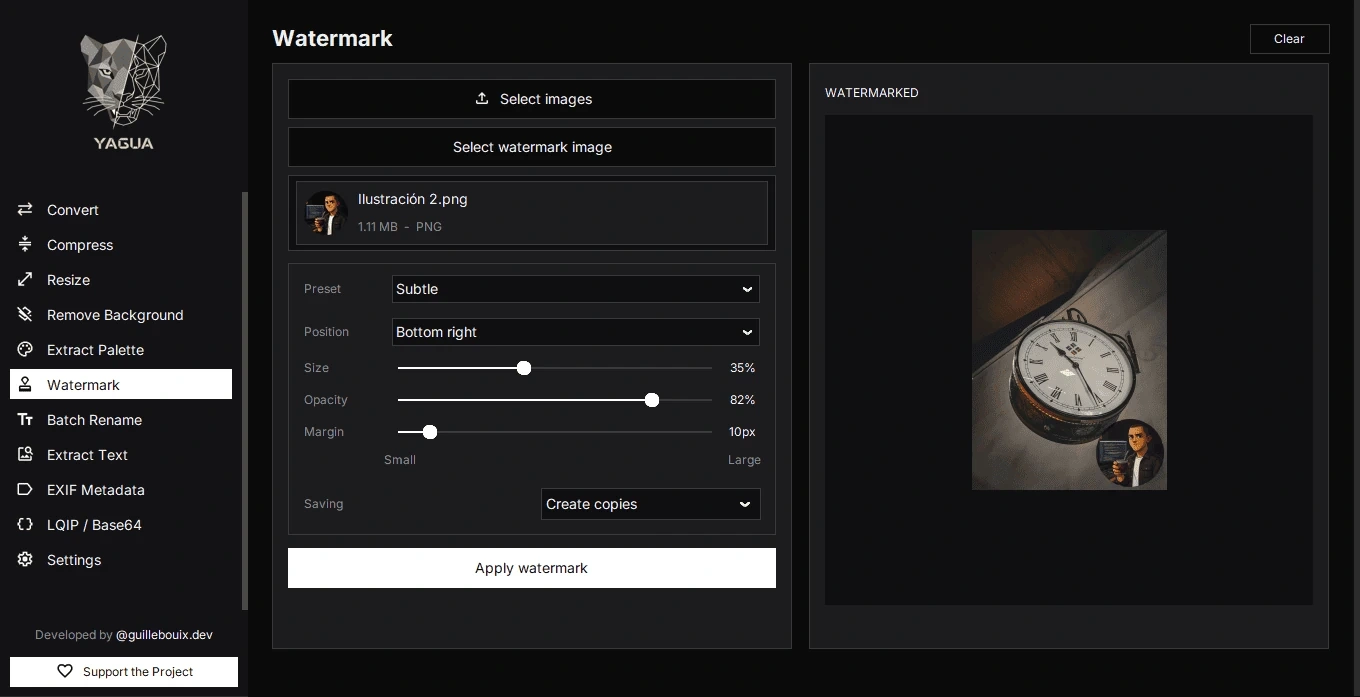Click the 82% opacity value
This screenshot has height=697, width=1360.
pyautogui.click(x=742, y=400)
